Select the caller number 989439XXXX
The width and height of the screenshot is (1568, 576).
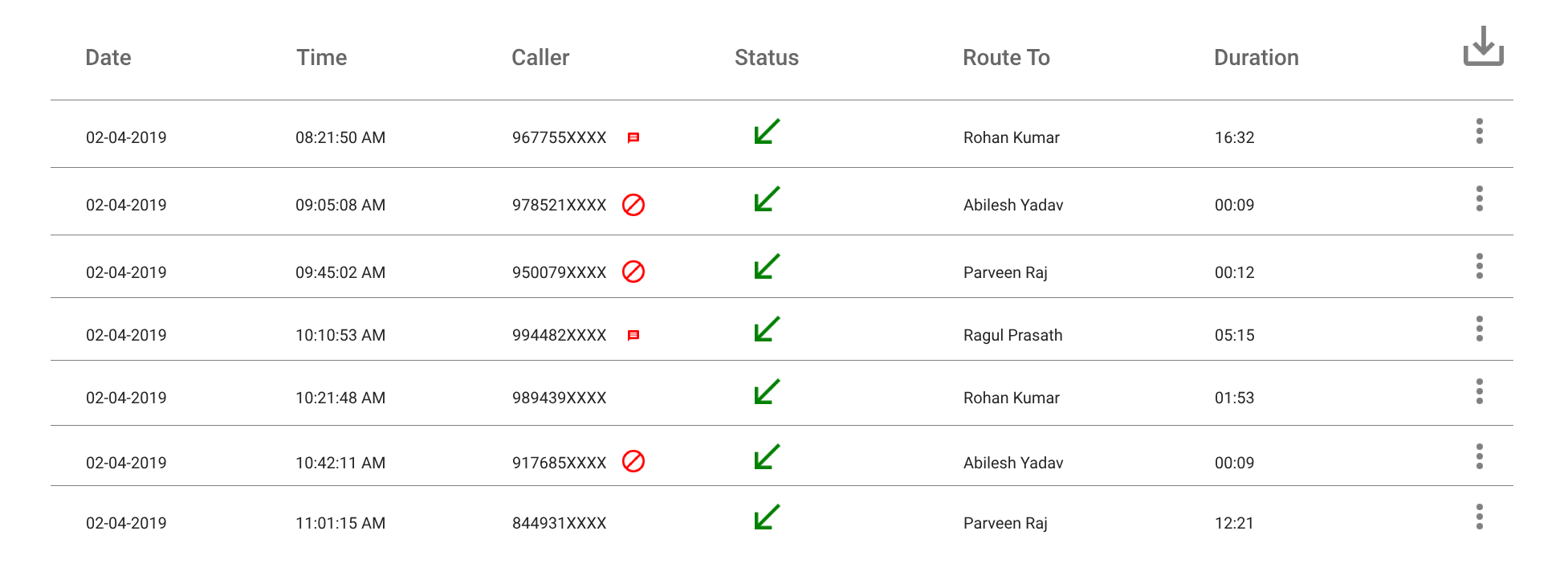(560, 397)
